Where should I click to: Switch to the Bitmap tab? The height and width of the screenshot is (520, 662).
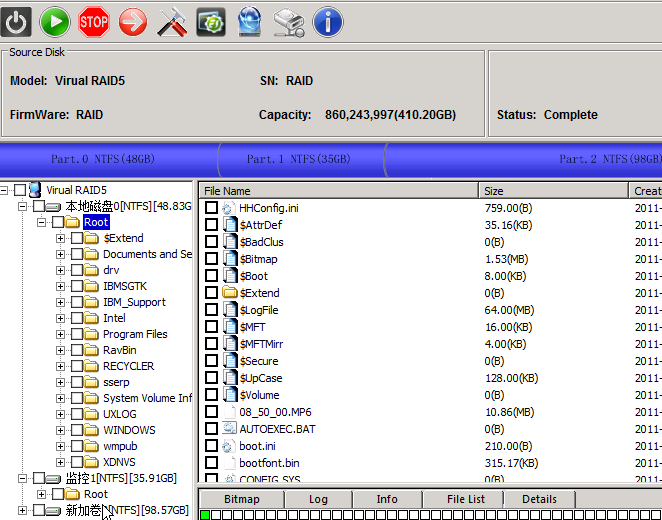[x=241, y=499]
